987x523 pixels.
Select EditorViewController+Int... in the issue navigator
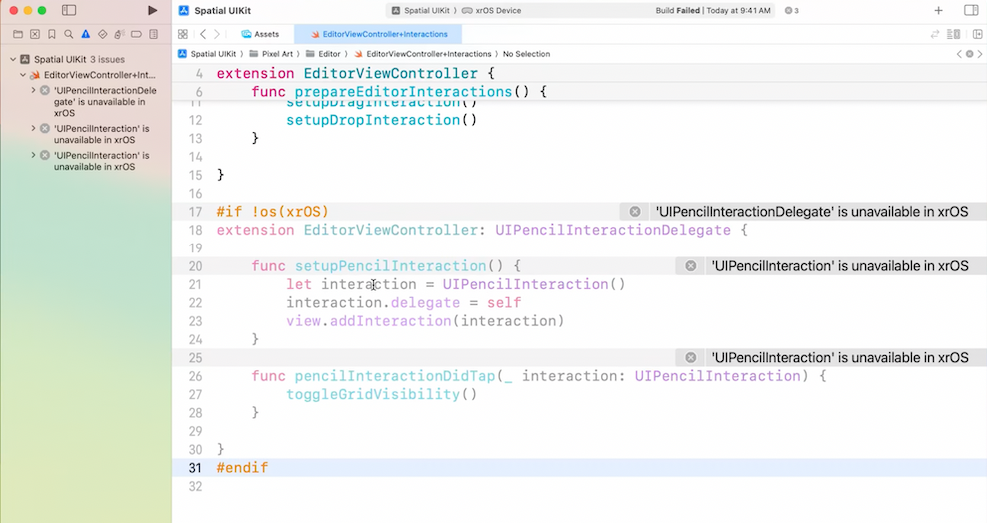point(86,75)
